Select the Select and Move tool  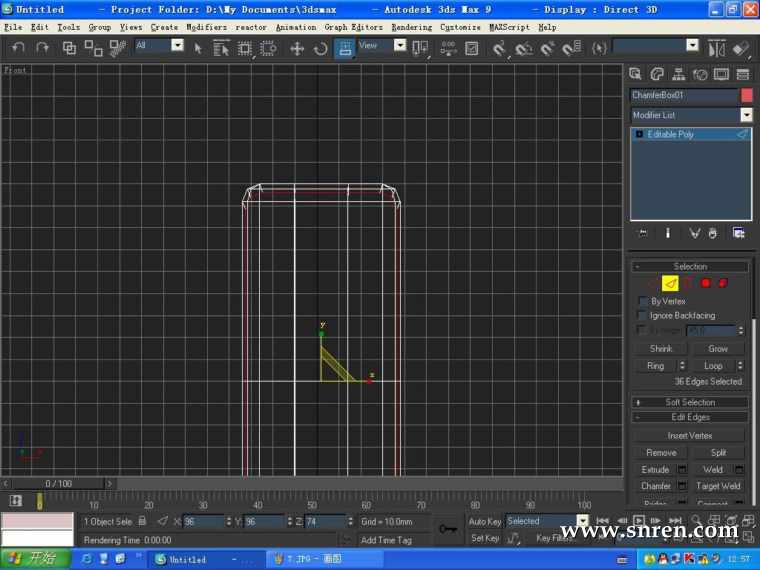[x=297, y=48]
